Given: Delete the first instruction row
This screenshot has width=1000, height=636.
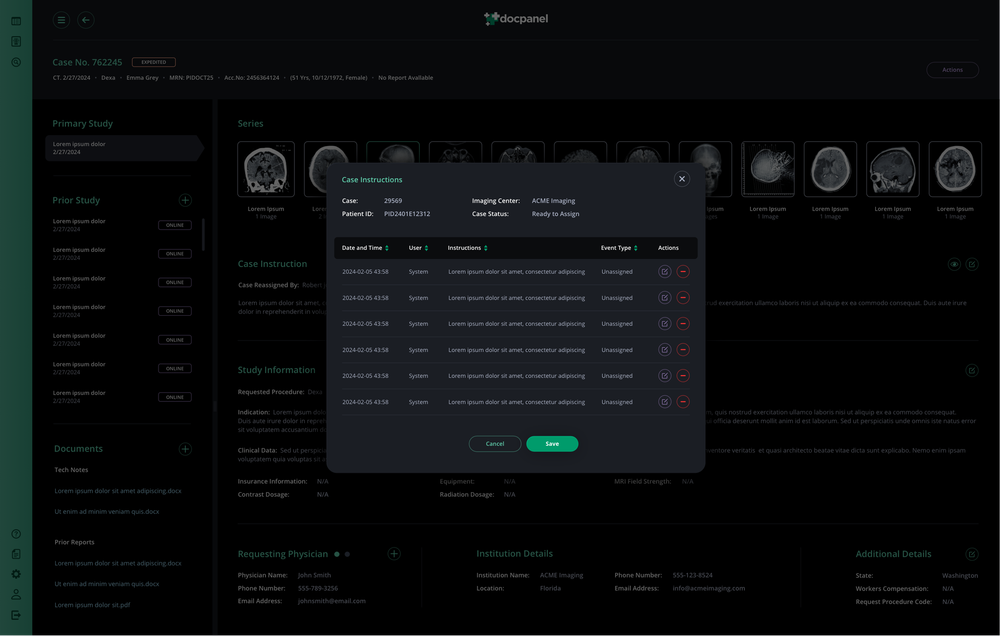Looking at the screenshot, I should (x=684, y=271).
